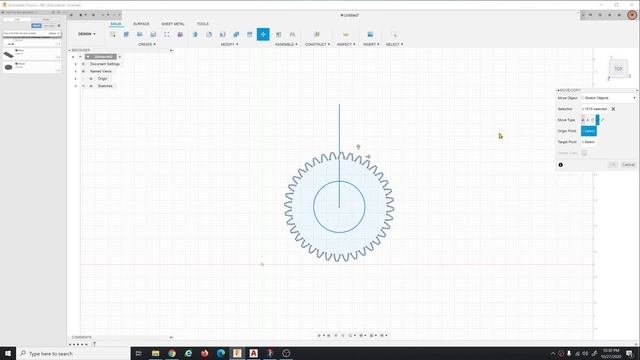Click the Windows search box
The width and height of the screenshot is (640, 360).
73,353
